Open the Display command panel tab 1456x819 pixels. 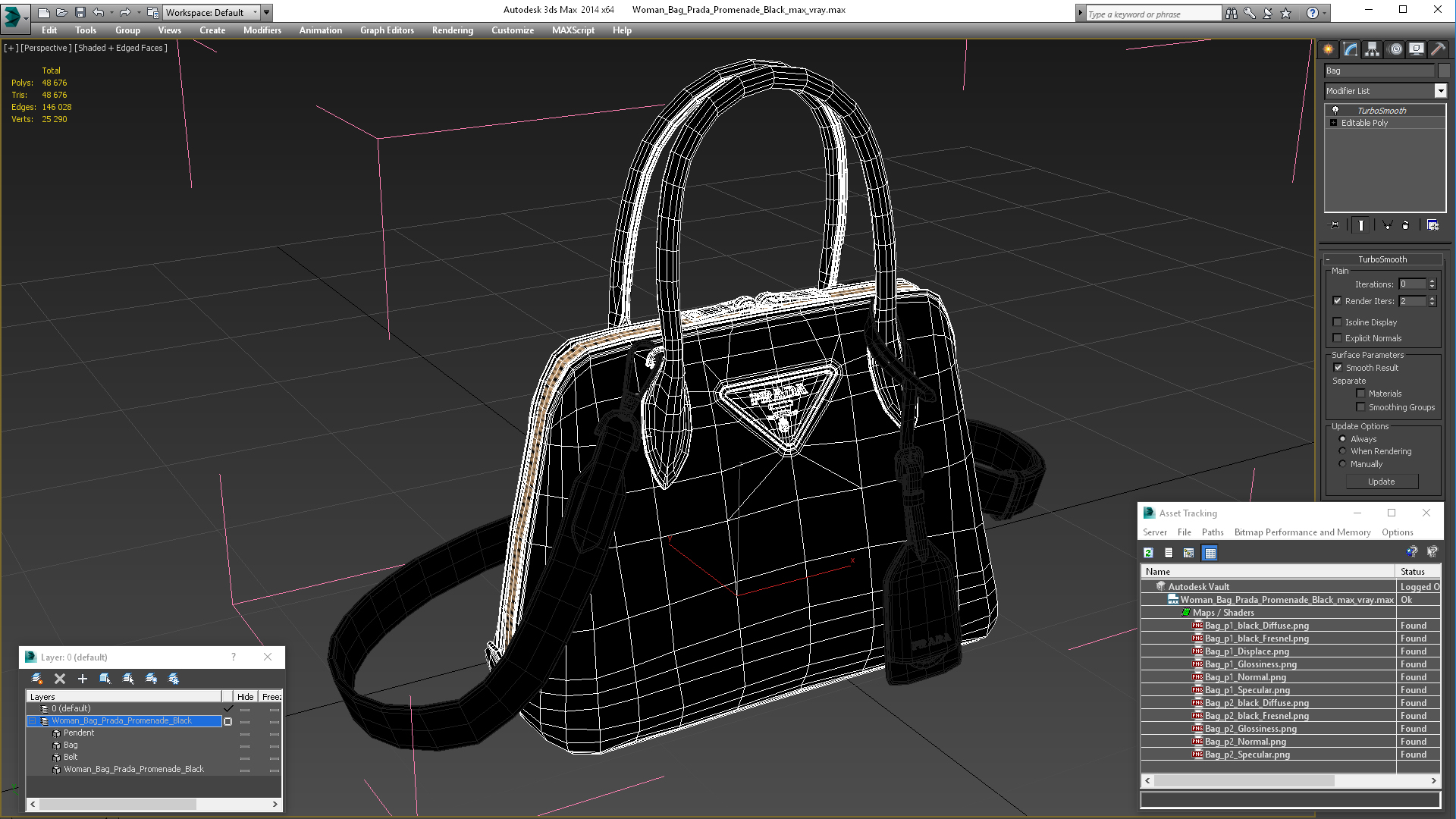pos(1417,49)
